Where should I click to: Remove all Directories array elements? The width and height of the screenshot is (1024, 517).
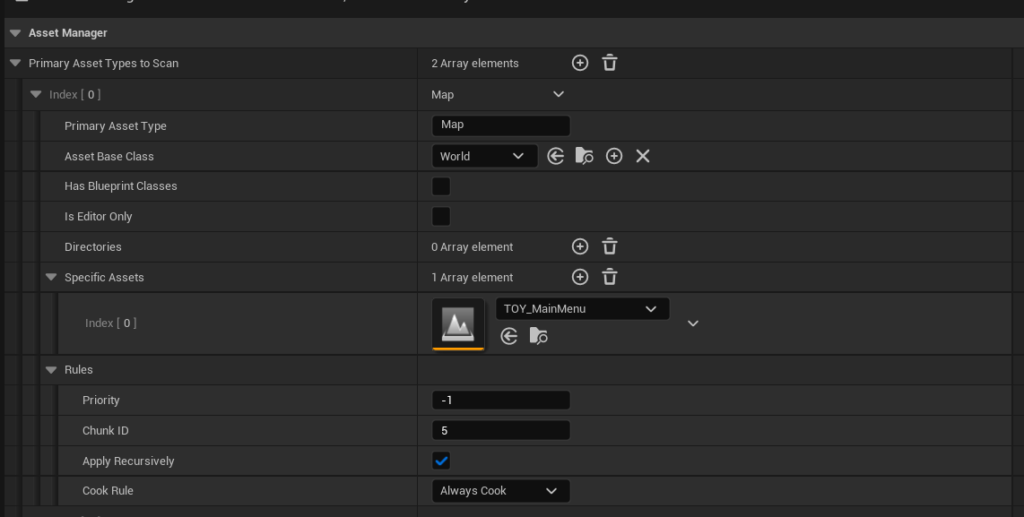tap(610, 247)
